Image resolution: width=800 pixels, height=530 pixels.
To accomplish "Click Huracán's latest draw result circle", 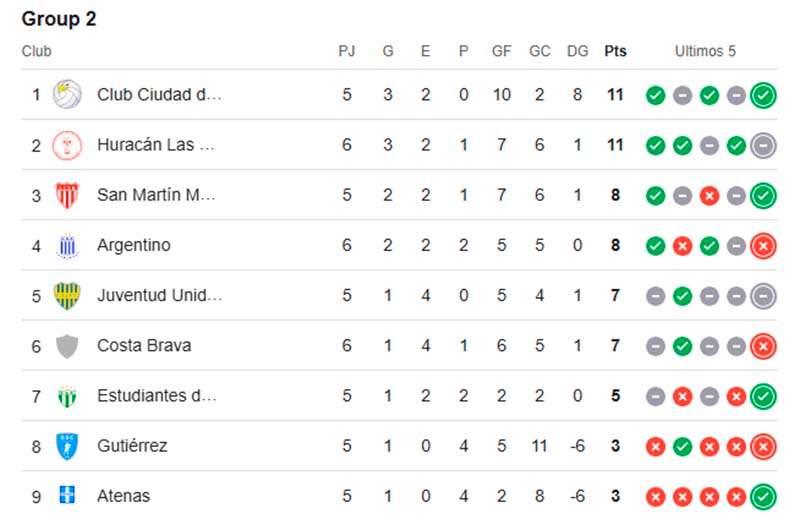I will [763, 145].
